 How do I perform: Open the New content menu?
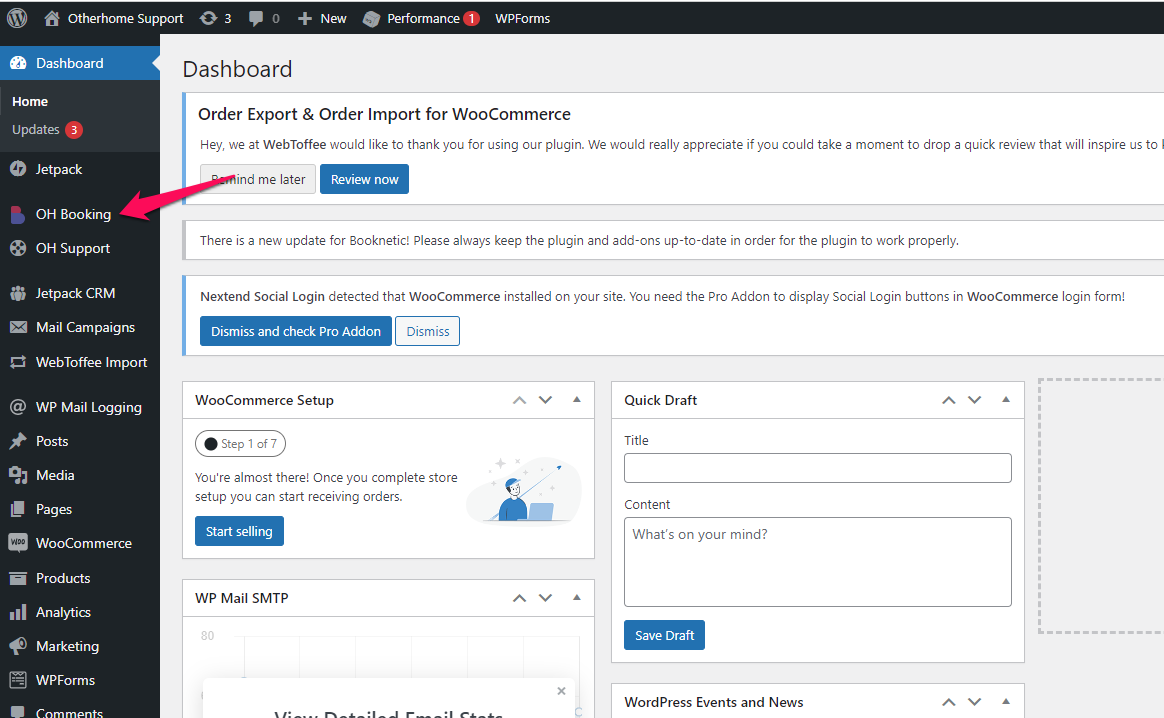tap(333, 19)
